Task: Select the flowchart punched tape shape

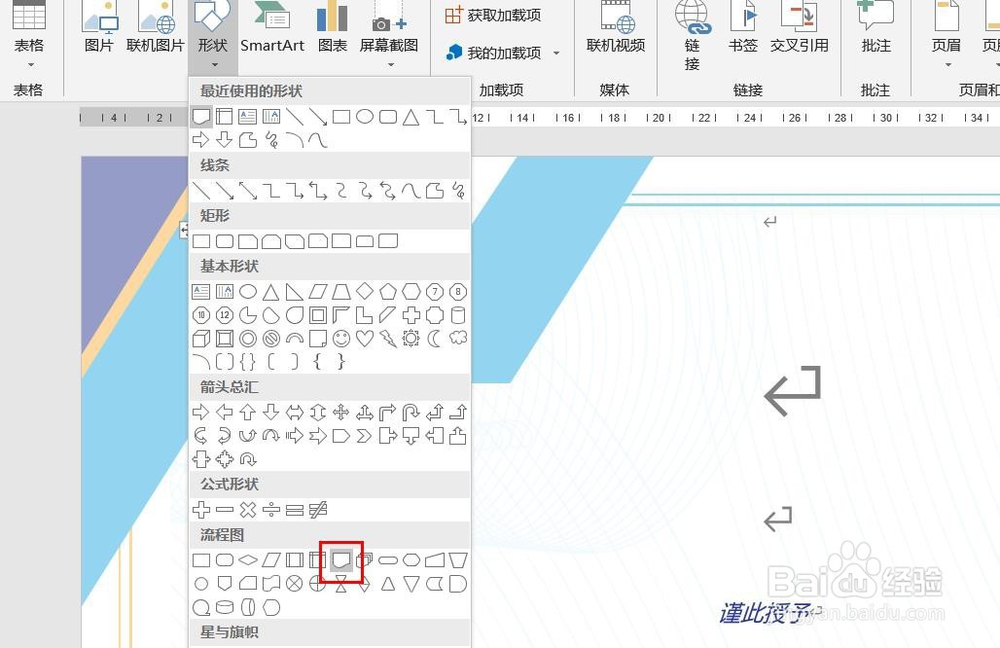Action: tap(271, 584)
